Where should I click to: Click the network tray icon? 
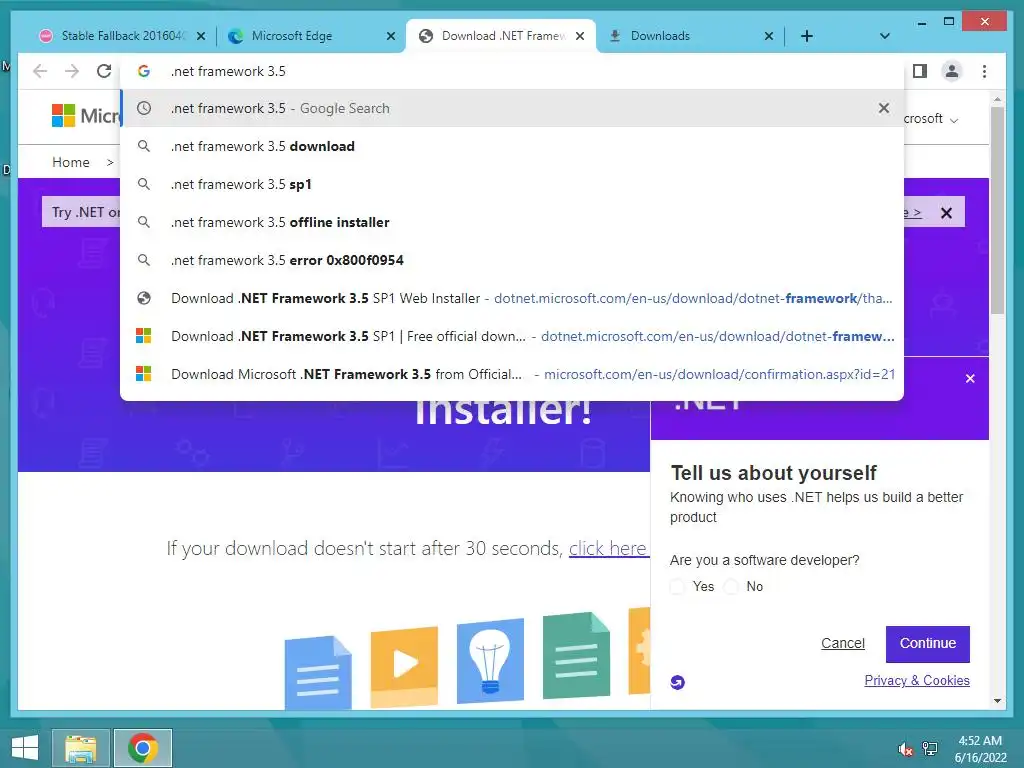[x=930, y=749]
